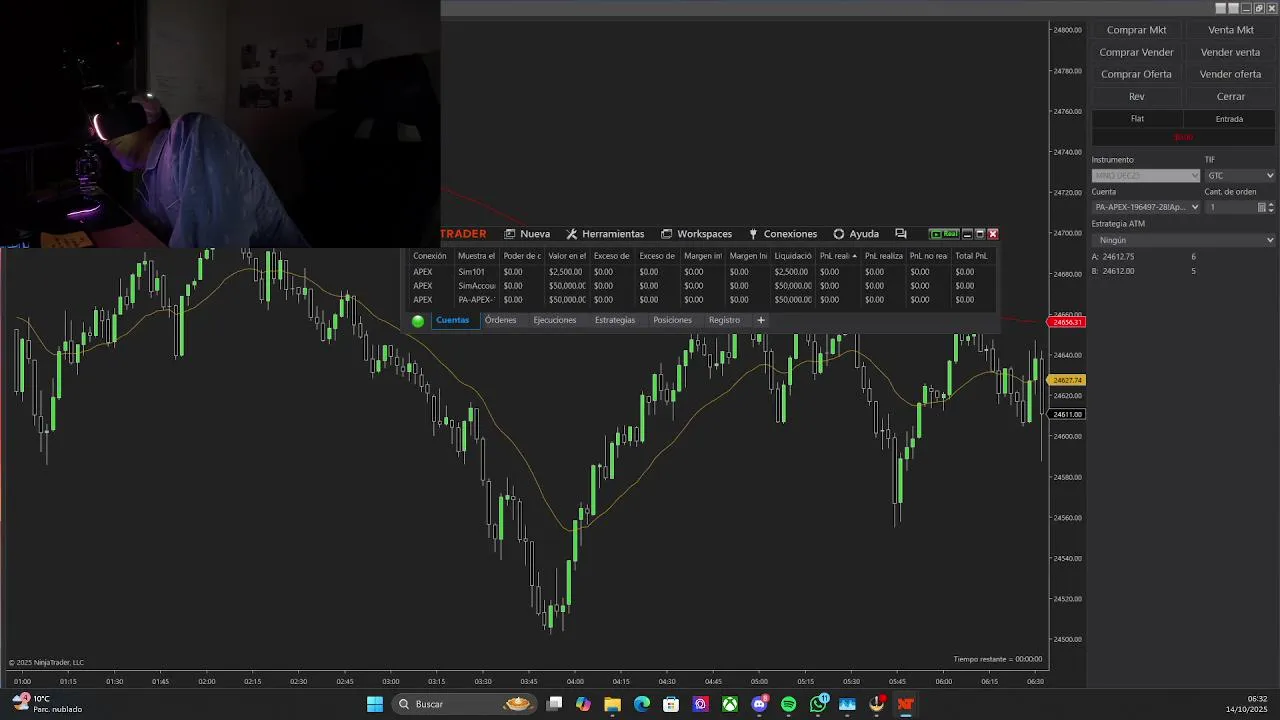
Task: Switch to the Posiciones tab
Action: coord(672,320)
